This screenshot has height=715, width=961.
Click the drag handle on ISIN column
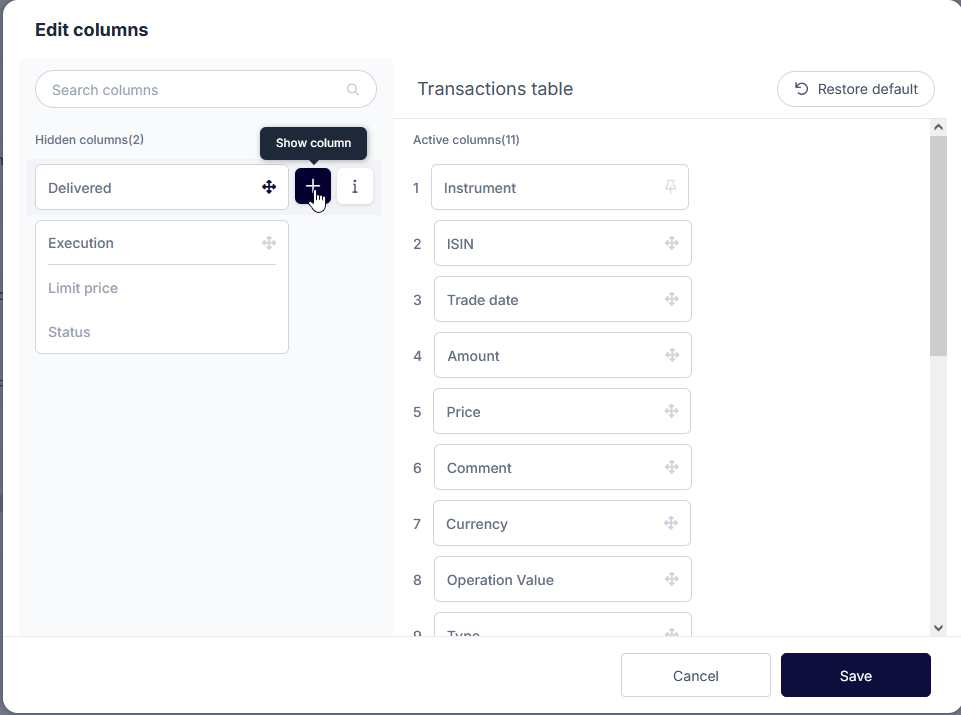(672, 243)
